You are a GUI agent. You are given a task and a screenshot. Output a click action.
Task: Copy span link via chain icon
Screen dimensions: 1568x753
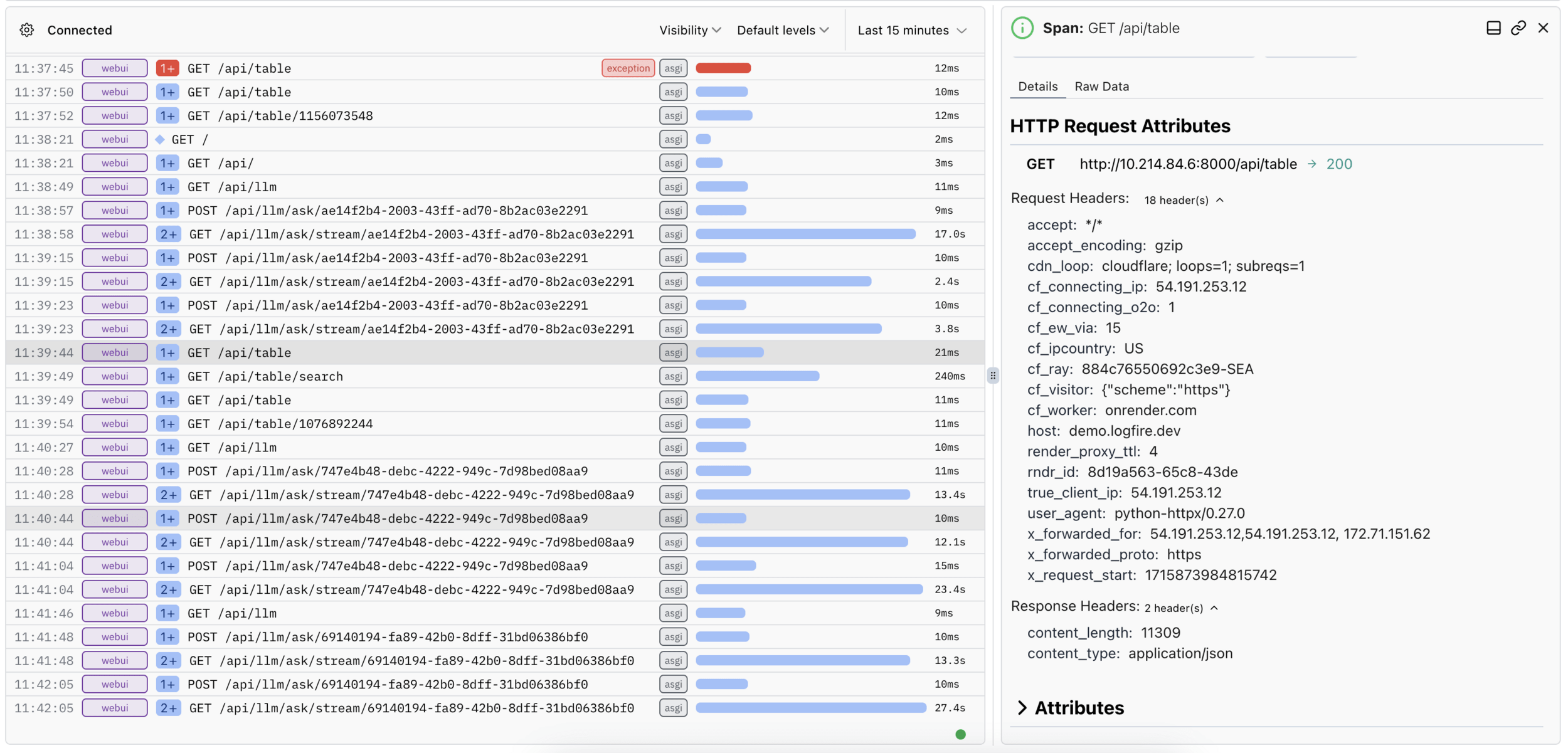tap(1518, 28)
